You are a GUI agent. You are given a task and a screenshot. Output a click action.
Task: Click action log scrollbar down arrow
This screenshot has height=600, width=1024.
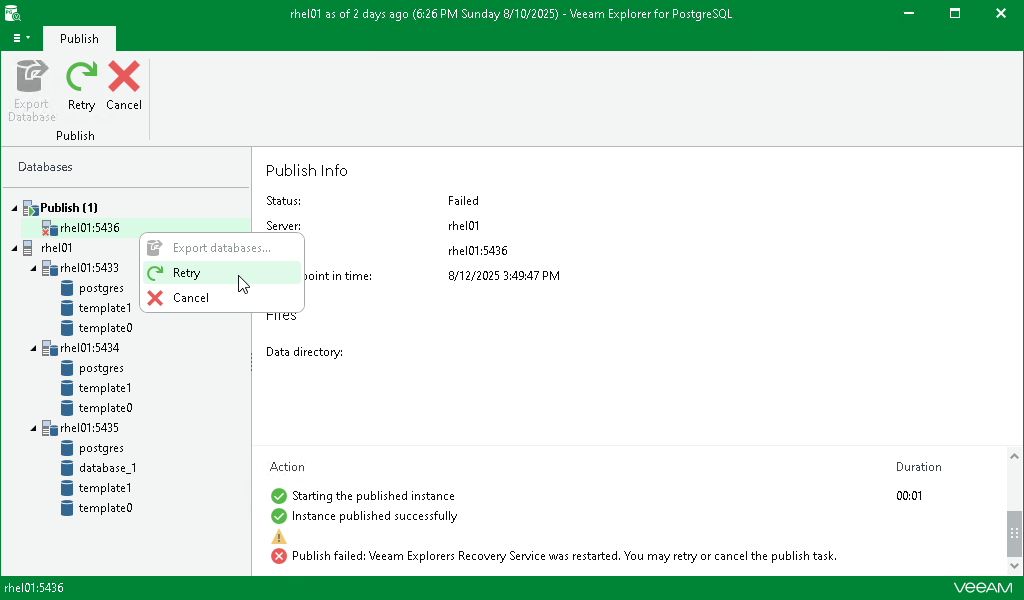coord(1014,566)
